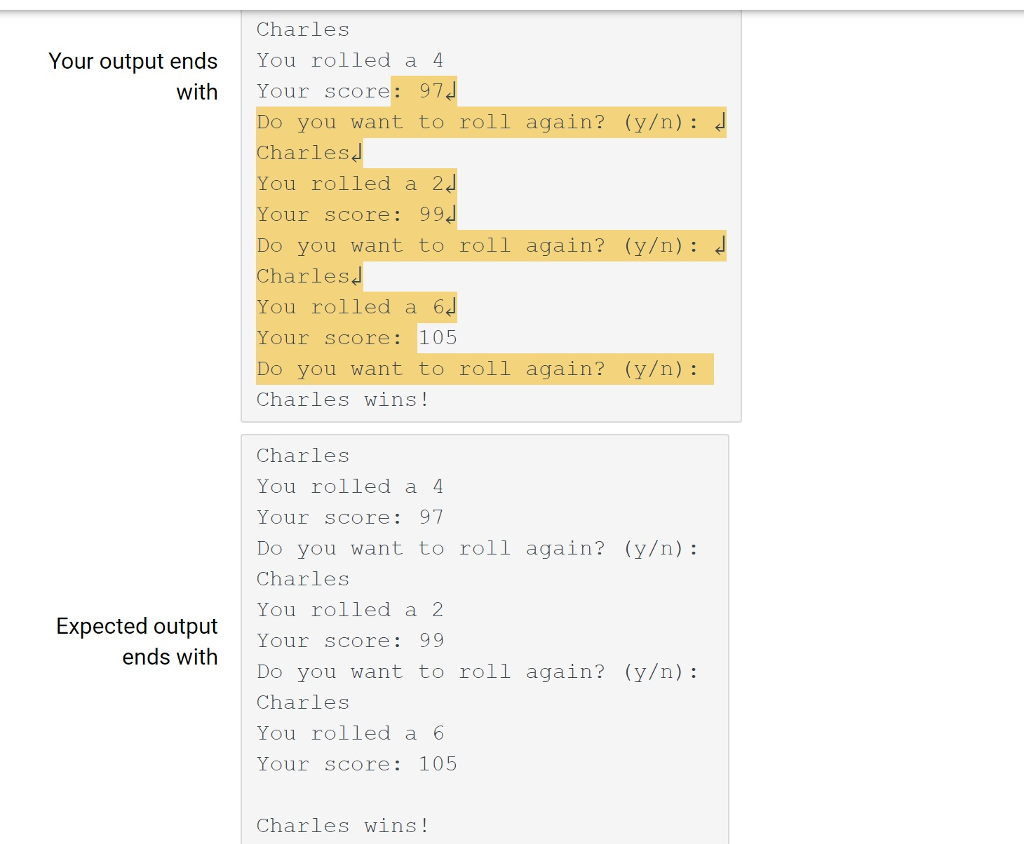The width and height of the screenshot is (1024, 844).
Task: Click "Your score: 97" in expected output
Action: coord(349,518)
